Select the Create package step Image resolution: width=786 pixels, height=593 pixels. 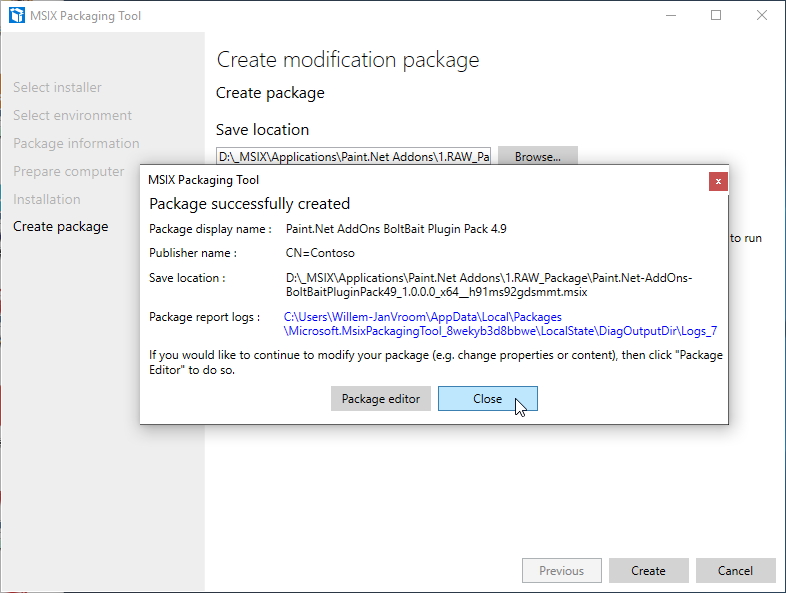(x=60, y=227)
